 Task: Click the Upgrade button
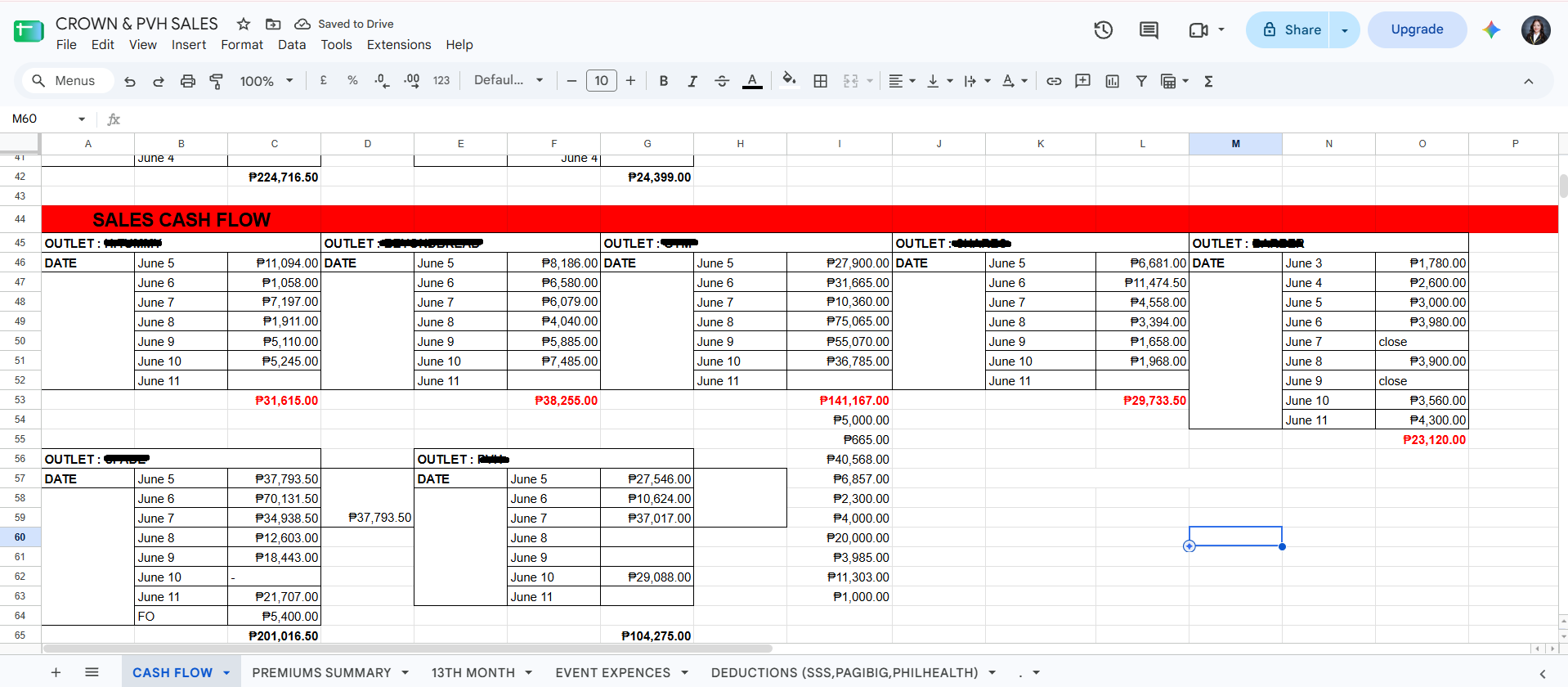coord(1417,29)
